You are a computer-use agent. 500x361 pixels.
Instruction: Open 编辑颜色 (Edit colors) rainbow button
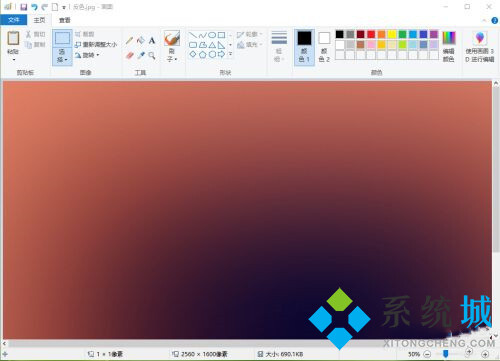tap(449, 47)
